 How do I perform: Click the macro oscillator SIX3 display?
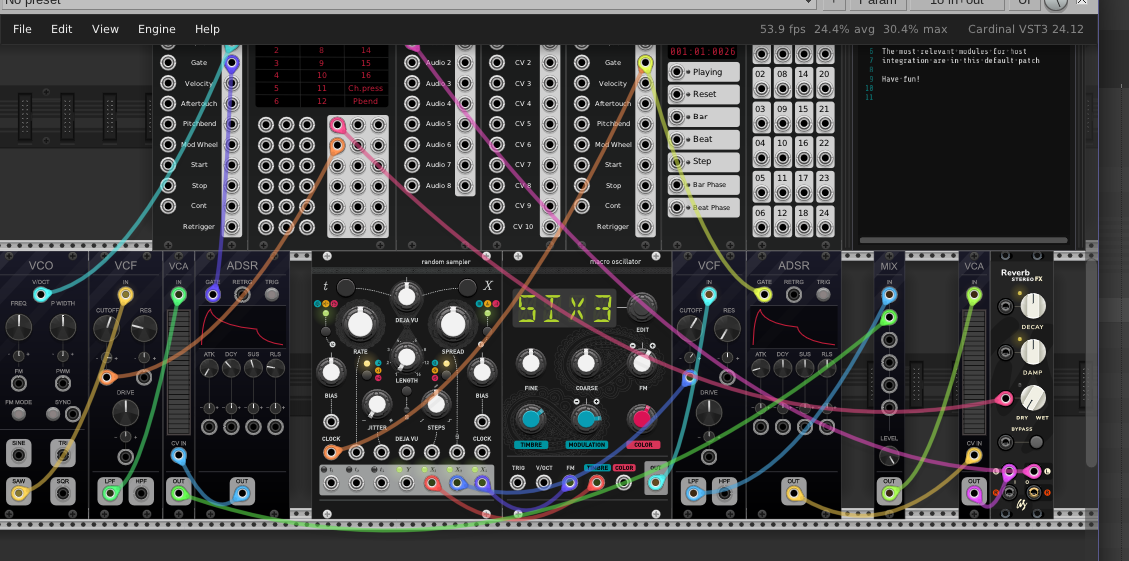pyautogui.click(x=562, y=309)
